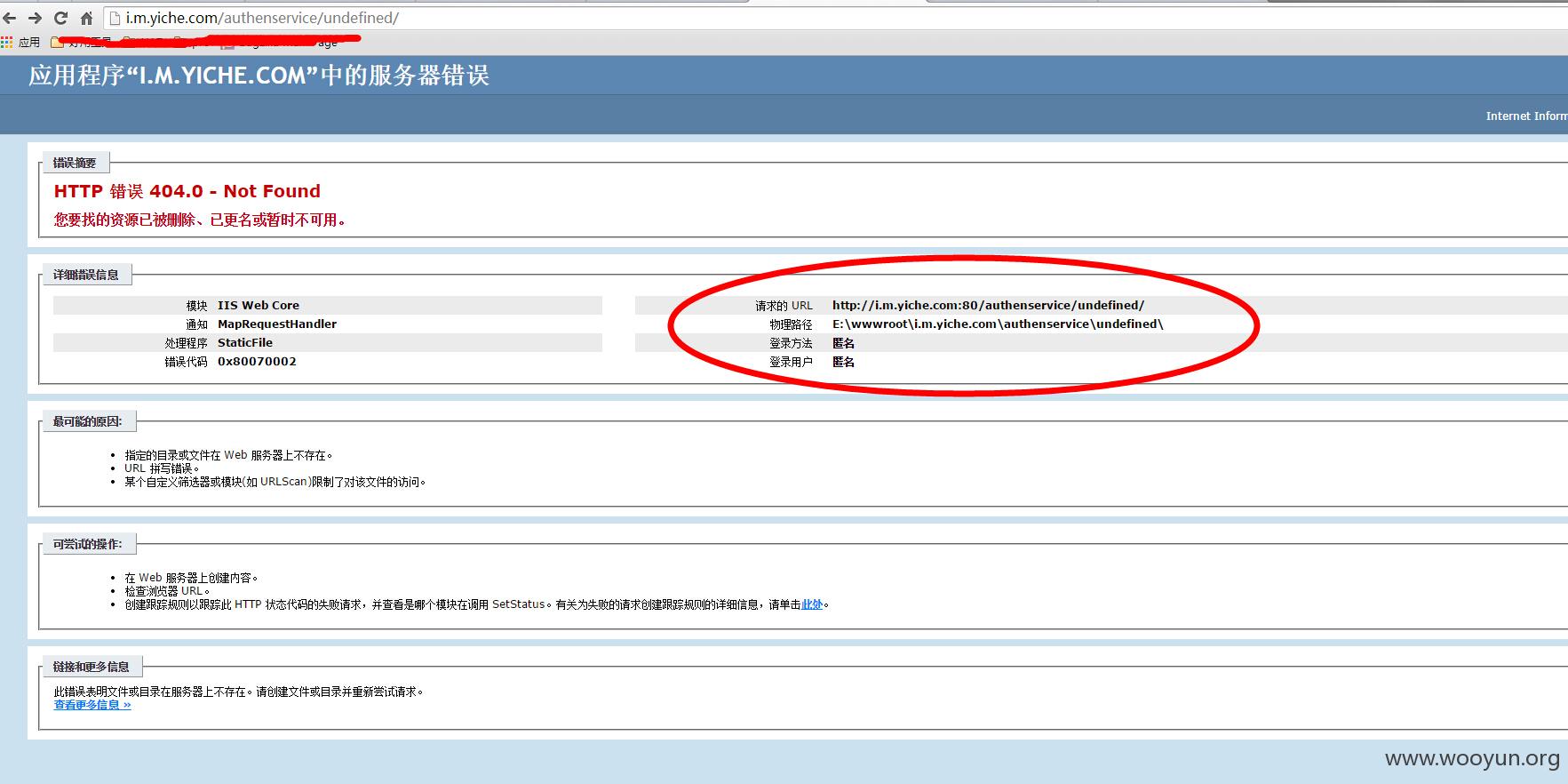Click the StaticFile handler value
This screenshot has width=1568, height=784.
pos(245,342)
